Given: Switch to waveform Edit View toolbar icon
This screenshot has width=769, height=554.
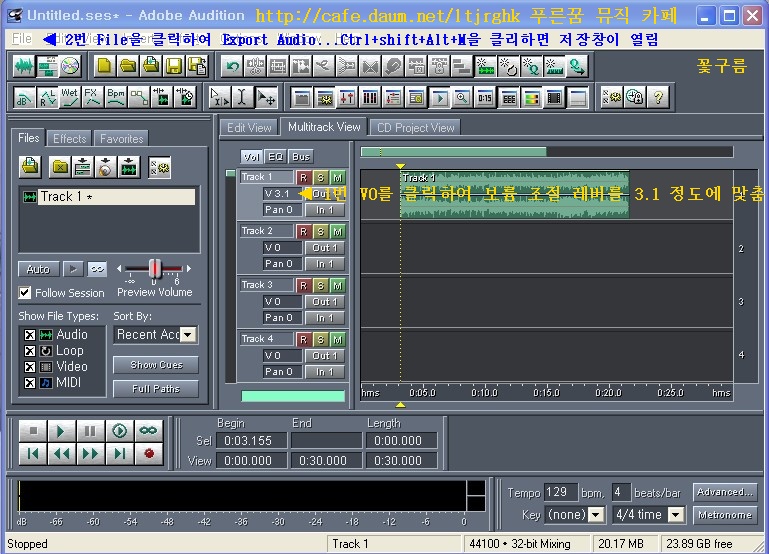Looking at the screenshot, I should click(24, 66).
